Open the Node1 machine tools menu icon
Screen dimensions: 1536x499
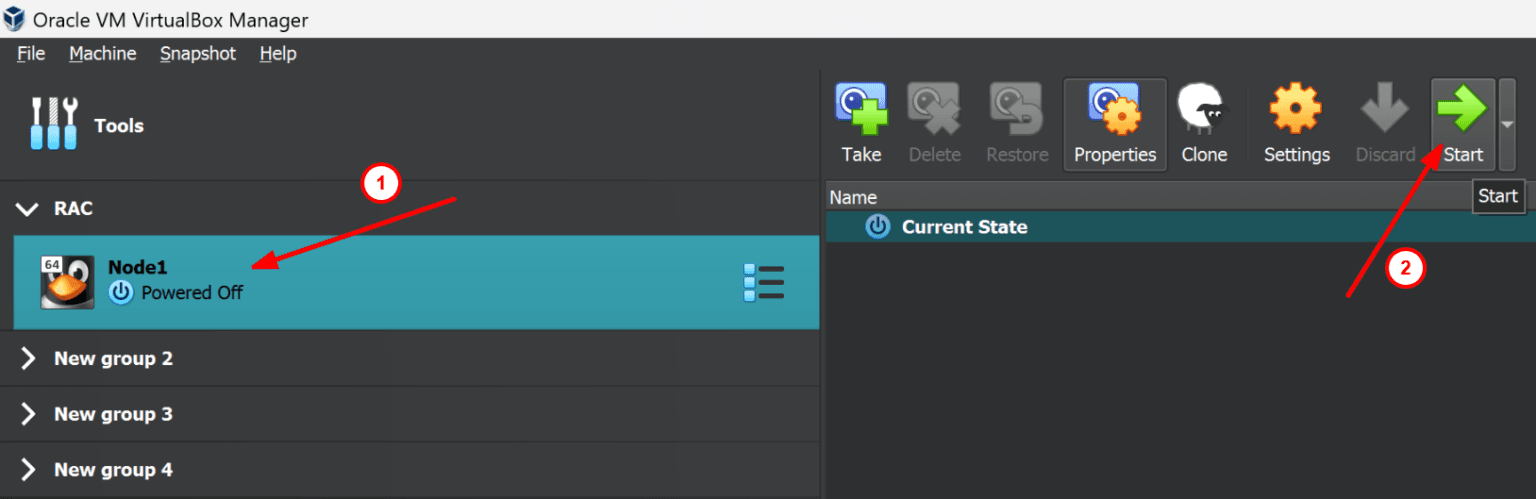click(764, 283)
